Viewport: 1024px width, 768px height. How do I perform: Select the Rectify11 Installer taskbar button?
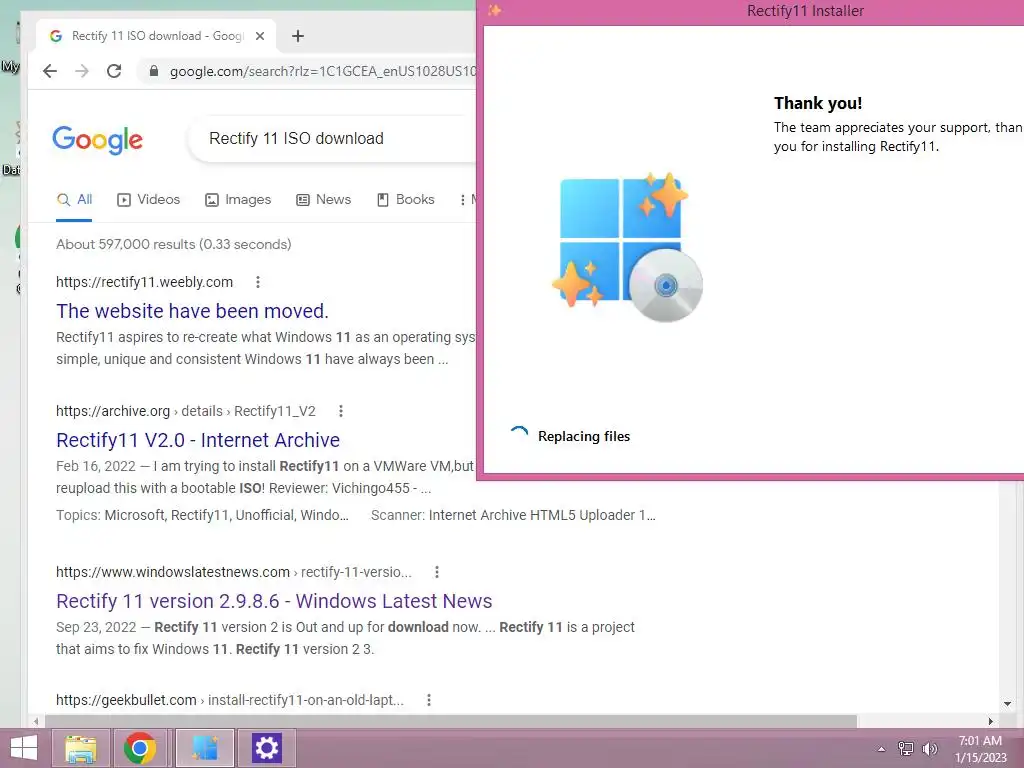(x=204, y=748)
